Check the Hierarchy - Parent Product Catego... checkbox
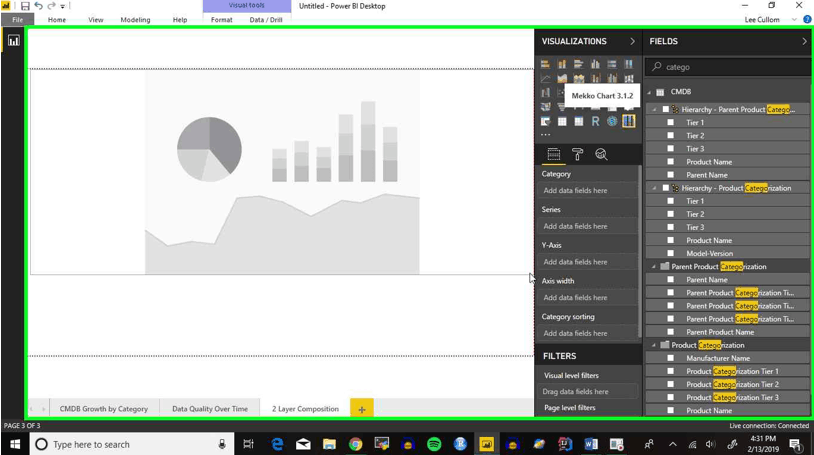Screen dimensions: 814x455 point(666,110)
